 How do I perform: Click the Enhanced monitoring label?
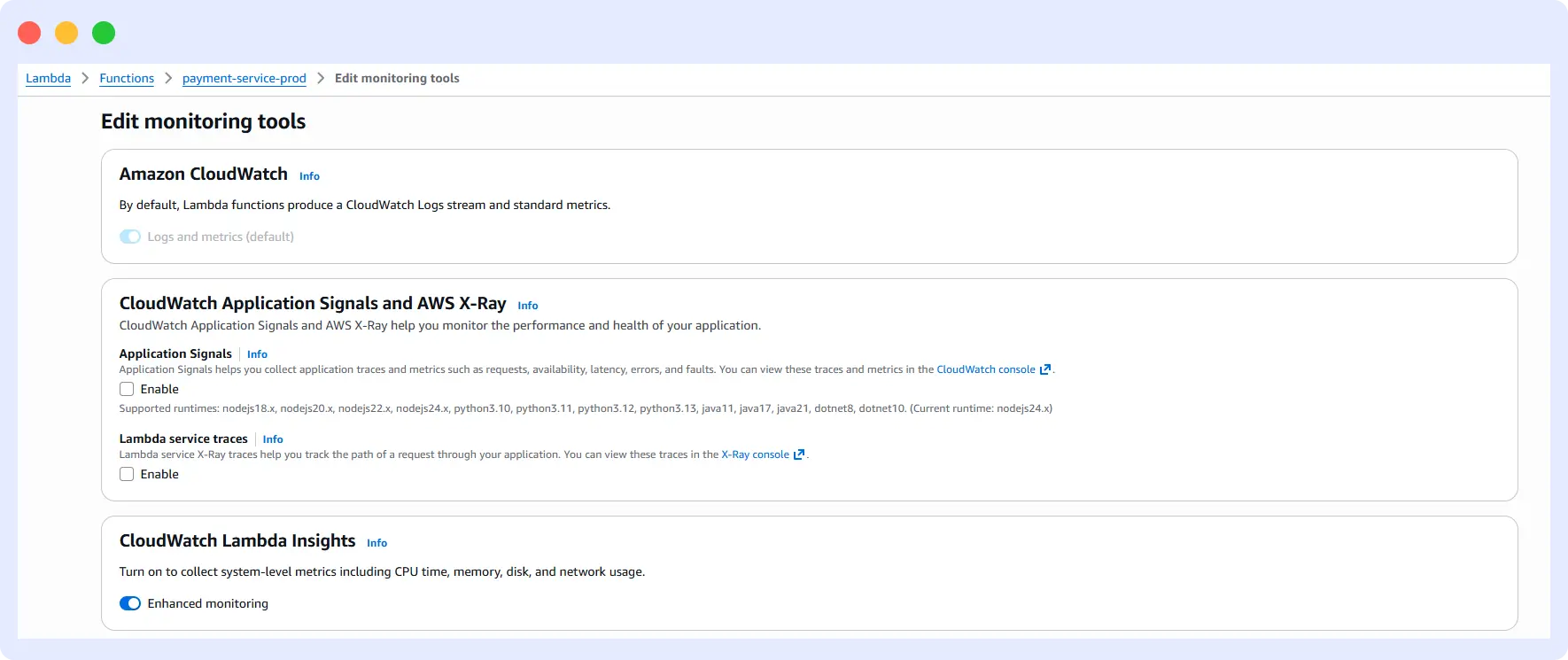point(208,603)
